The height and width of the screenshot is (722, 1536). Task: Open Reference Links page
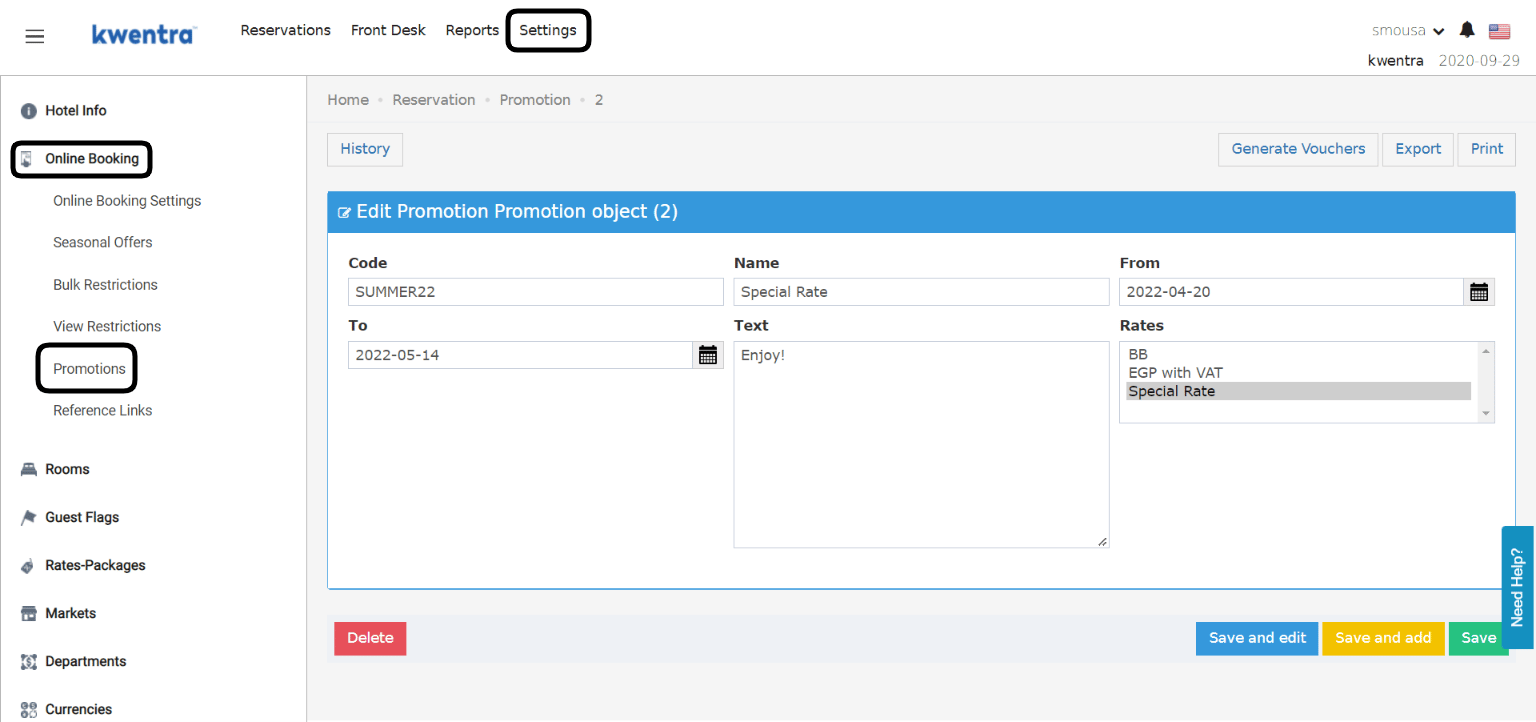[103, 411]
